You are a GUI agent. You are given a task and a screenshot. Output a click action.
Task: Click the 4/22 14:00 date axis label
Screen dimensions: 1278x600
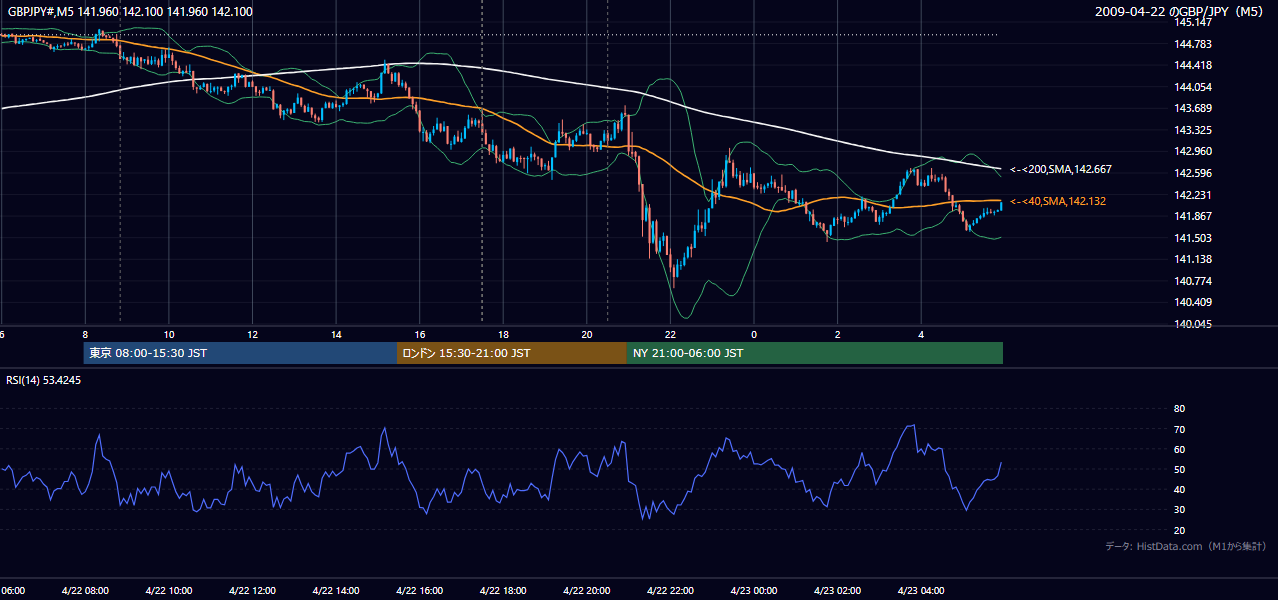(336, 590)
